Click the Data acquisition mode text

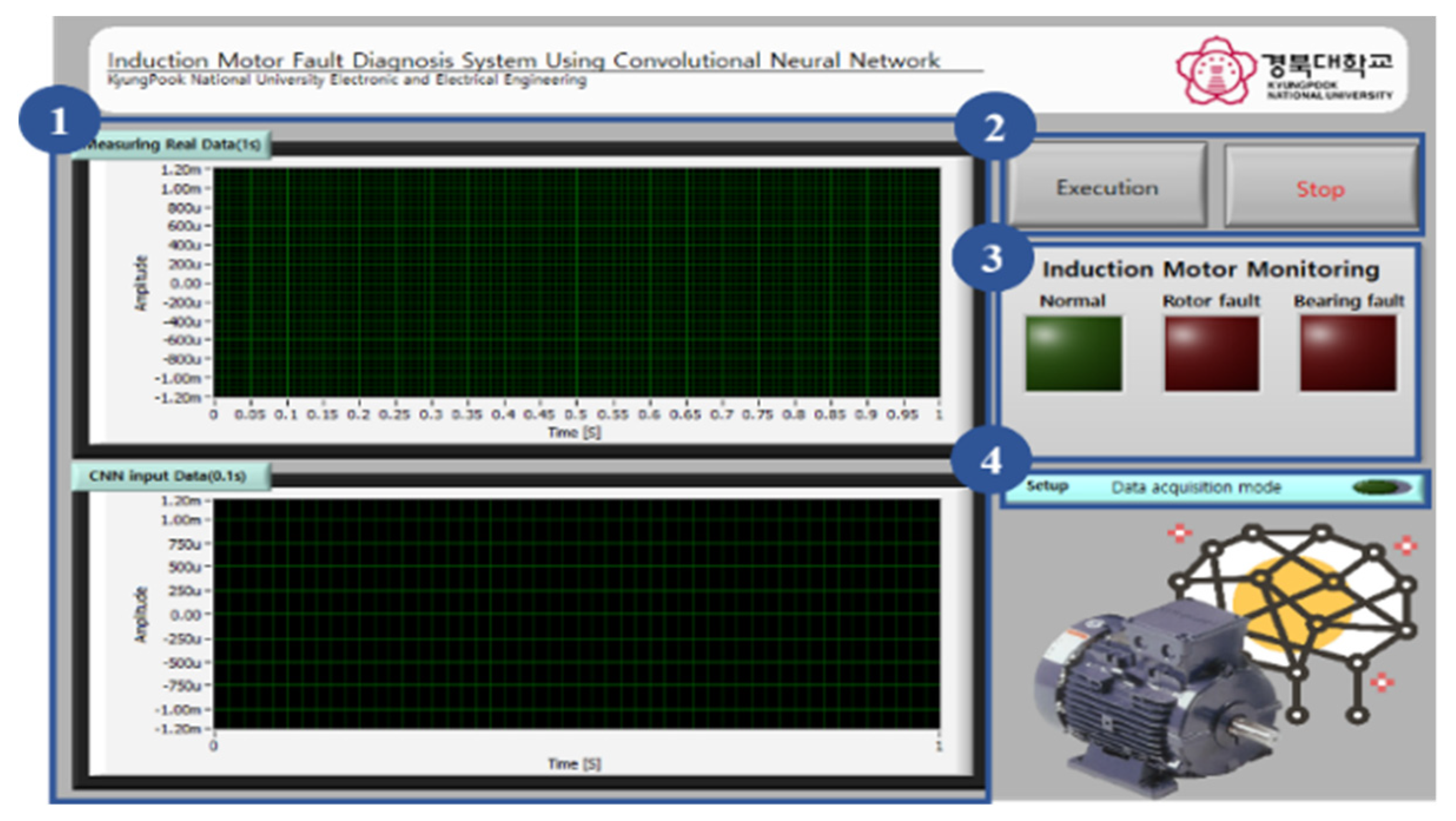point(1196,488)
